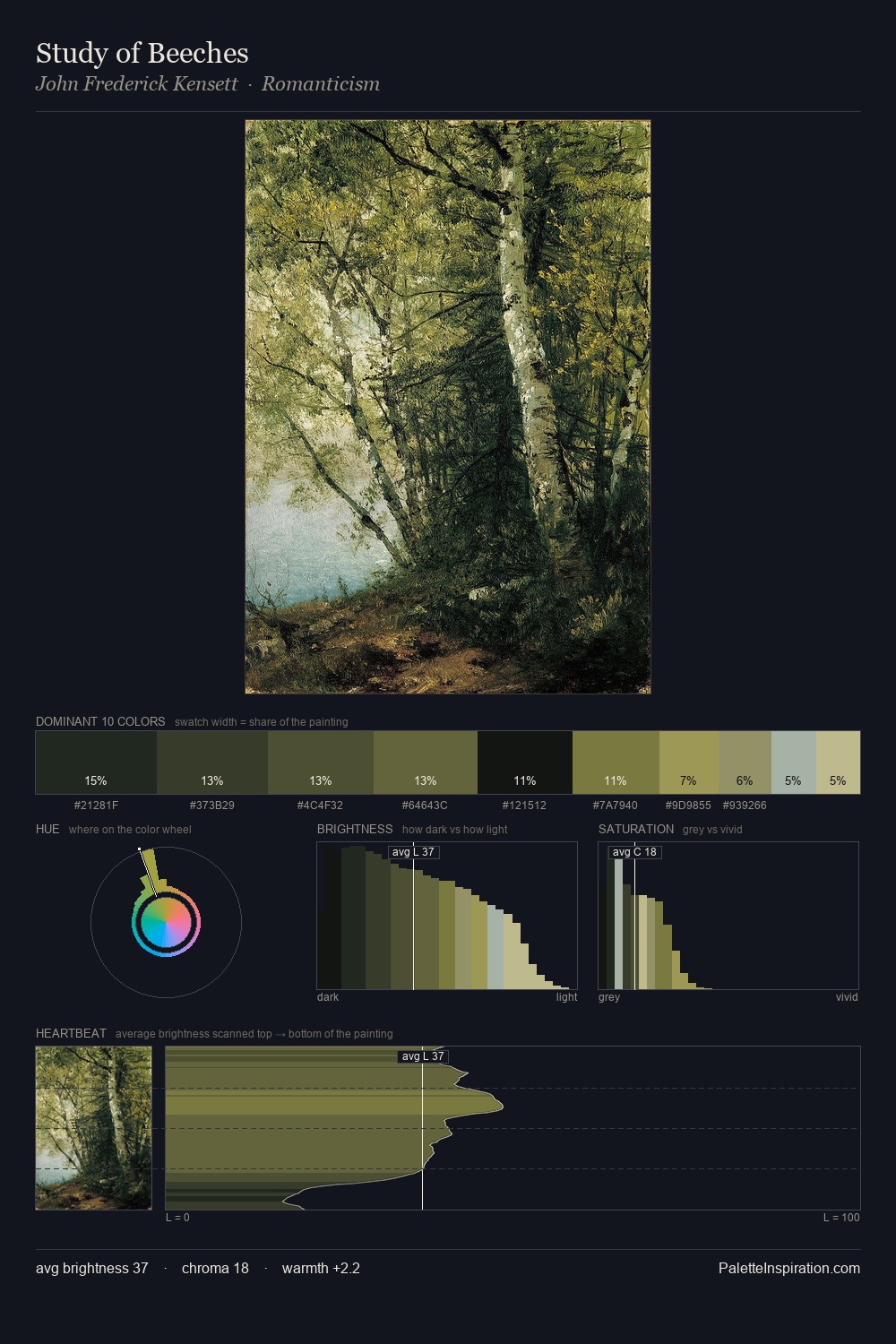Viewport: 896px width, 1344px height.
Task: Click the small painting thumbnail in Heartbeat
Action: (x=93, y=1128)
